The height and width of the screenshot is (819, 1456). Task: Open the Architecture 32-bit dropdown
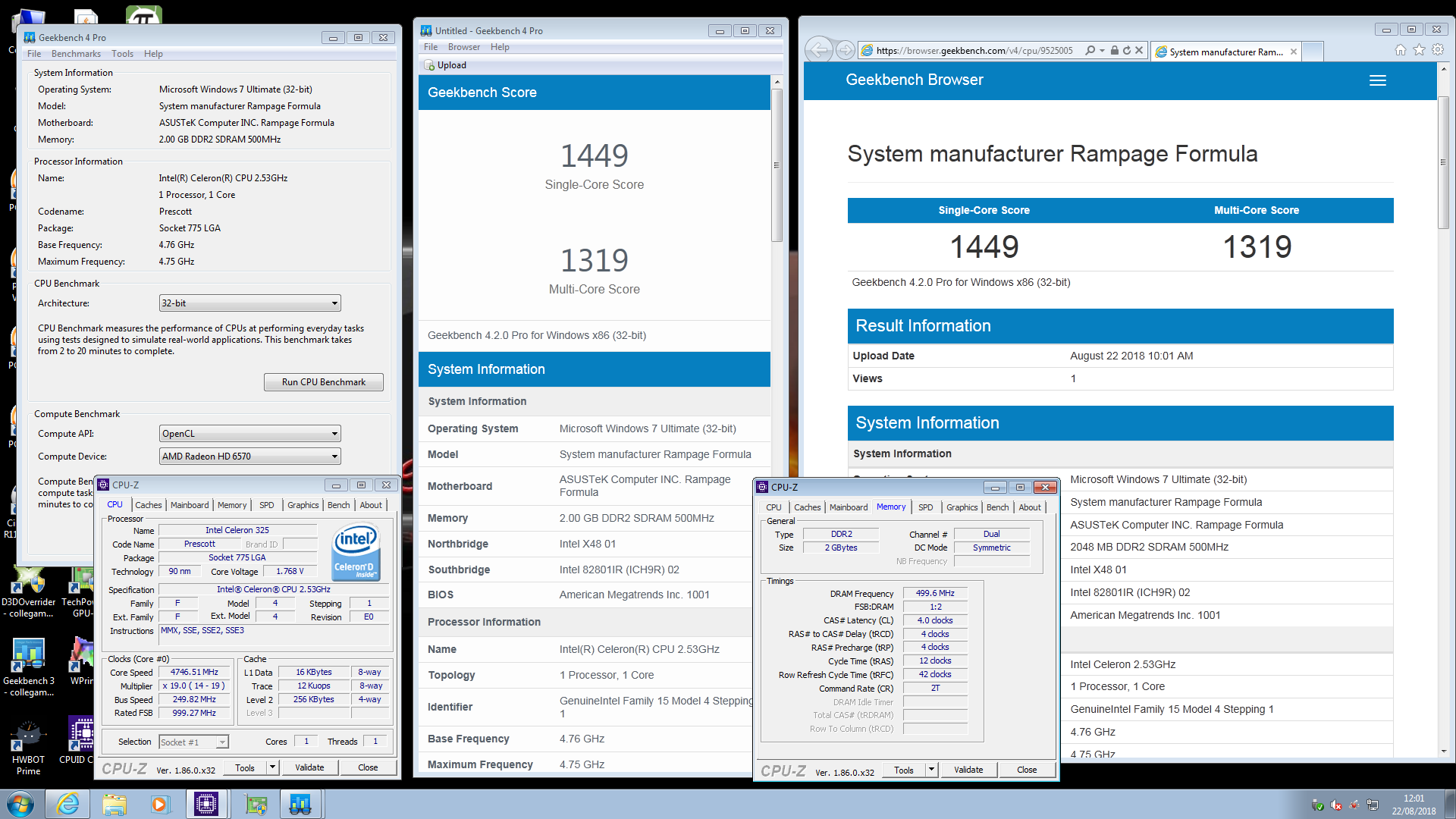tap(250, 303)
